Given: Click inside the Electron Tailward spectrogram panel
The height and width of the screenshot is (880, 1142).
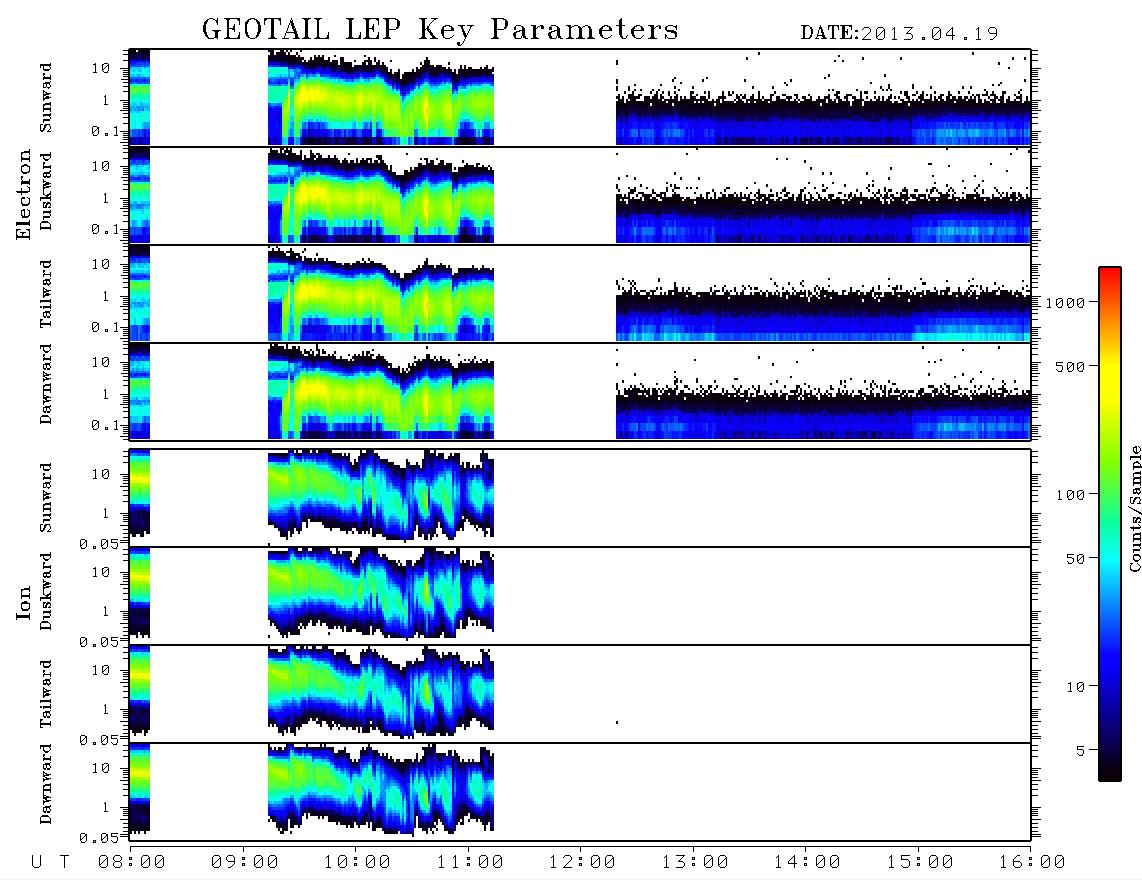Looking at the screenshot, I should (x=580, y=294).
